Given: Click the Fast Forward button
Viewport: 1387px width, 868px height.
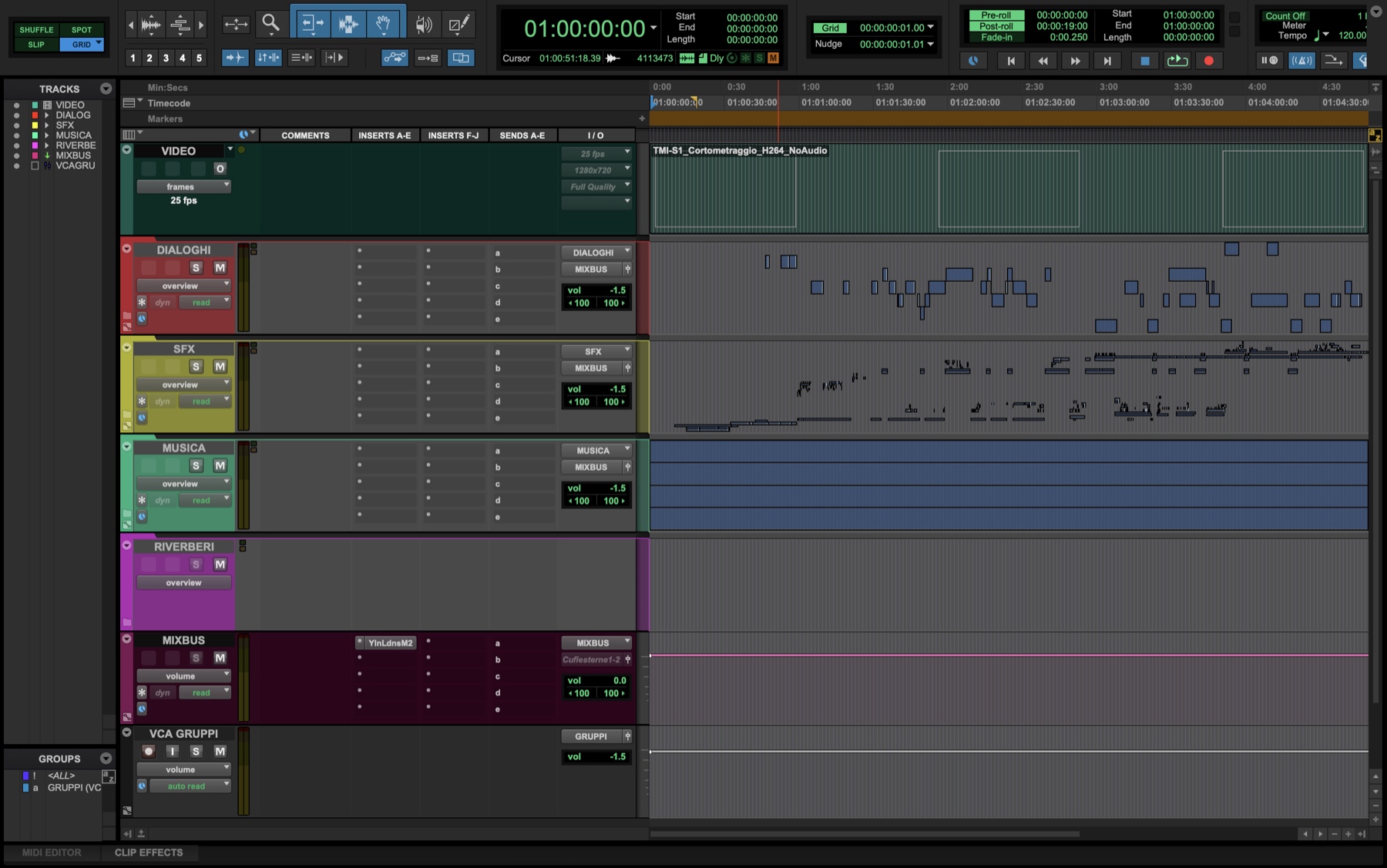Looking at the screenshot, I should [1075, 60].
